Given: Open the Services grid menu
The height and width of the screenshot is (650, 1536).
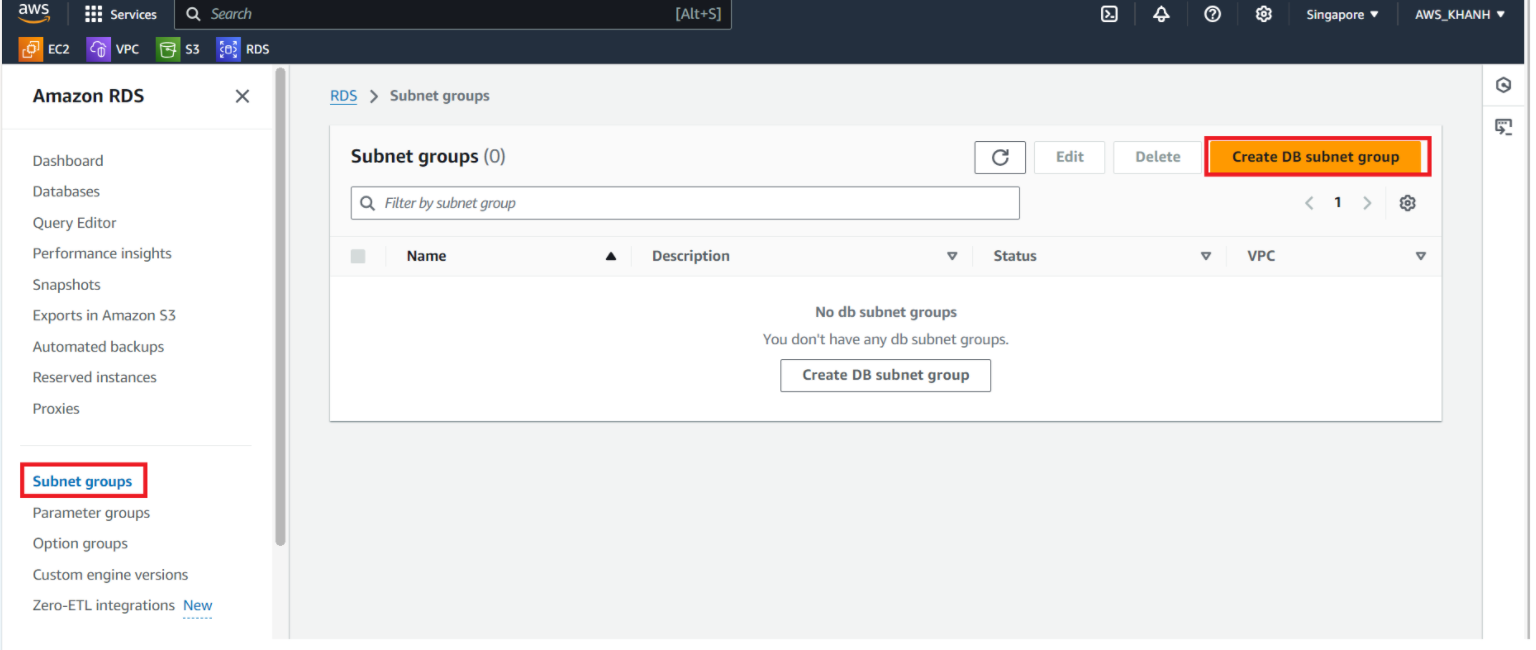Looking at the screenshot, I should (121, 14).
